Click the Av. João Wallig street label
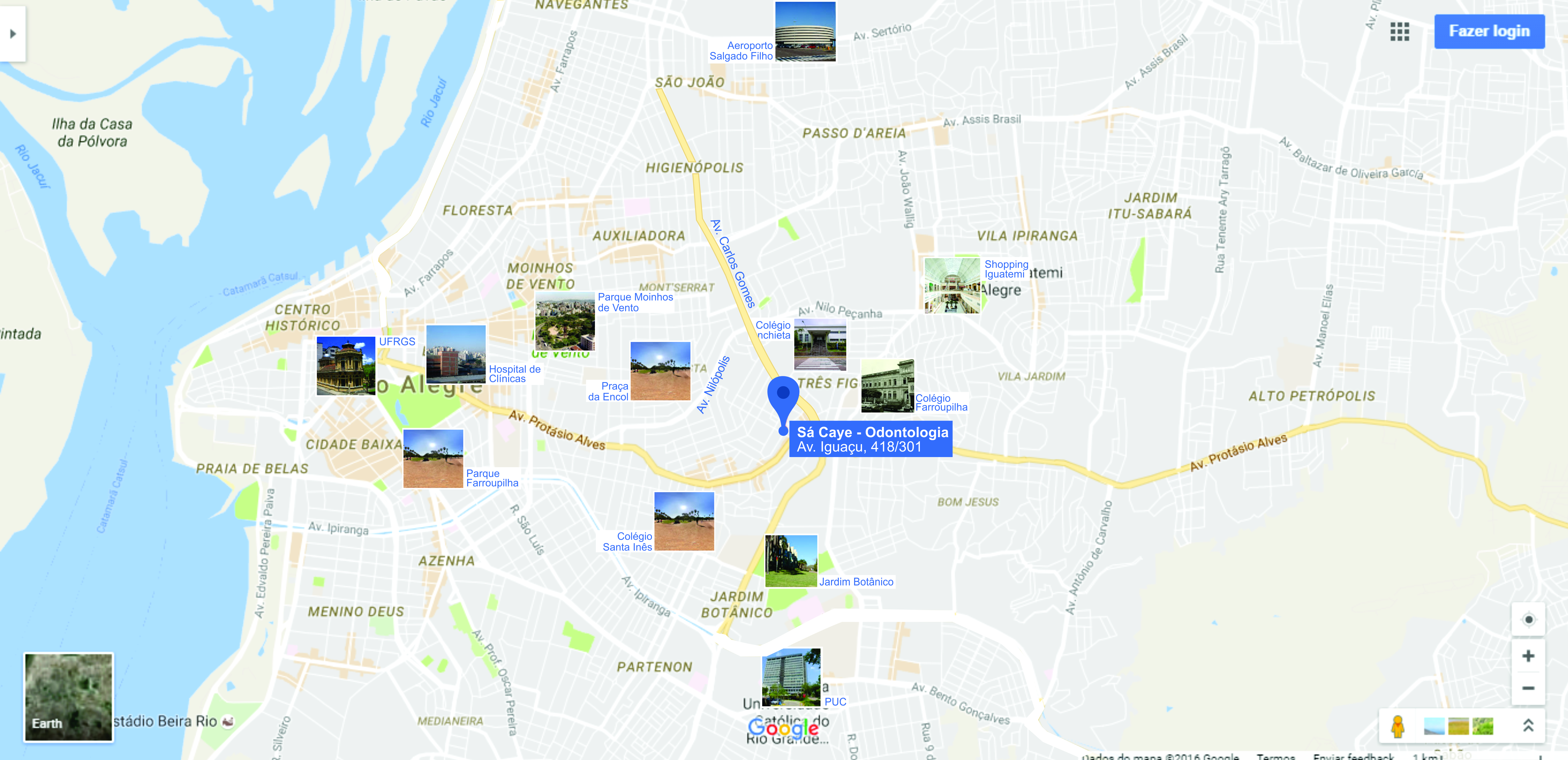The width and height of the screenshot is (1568, 760). coord(906,189)
